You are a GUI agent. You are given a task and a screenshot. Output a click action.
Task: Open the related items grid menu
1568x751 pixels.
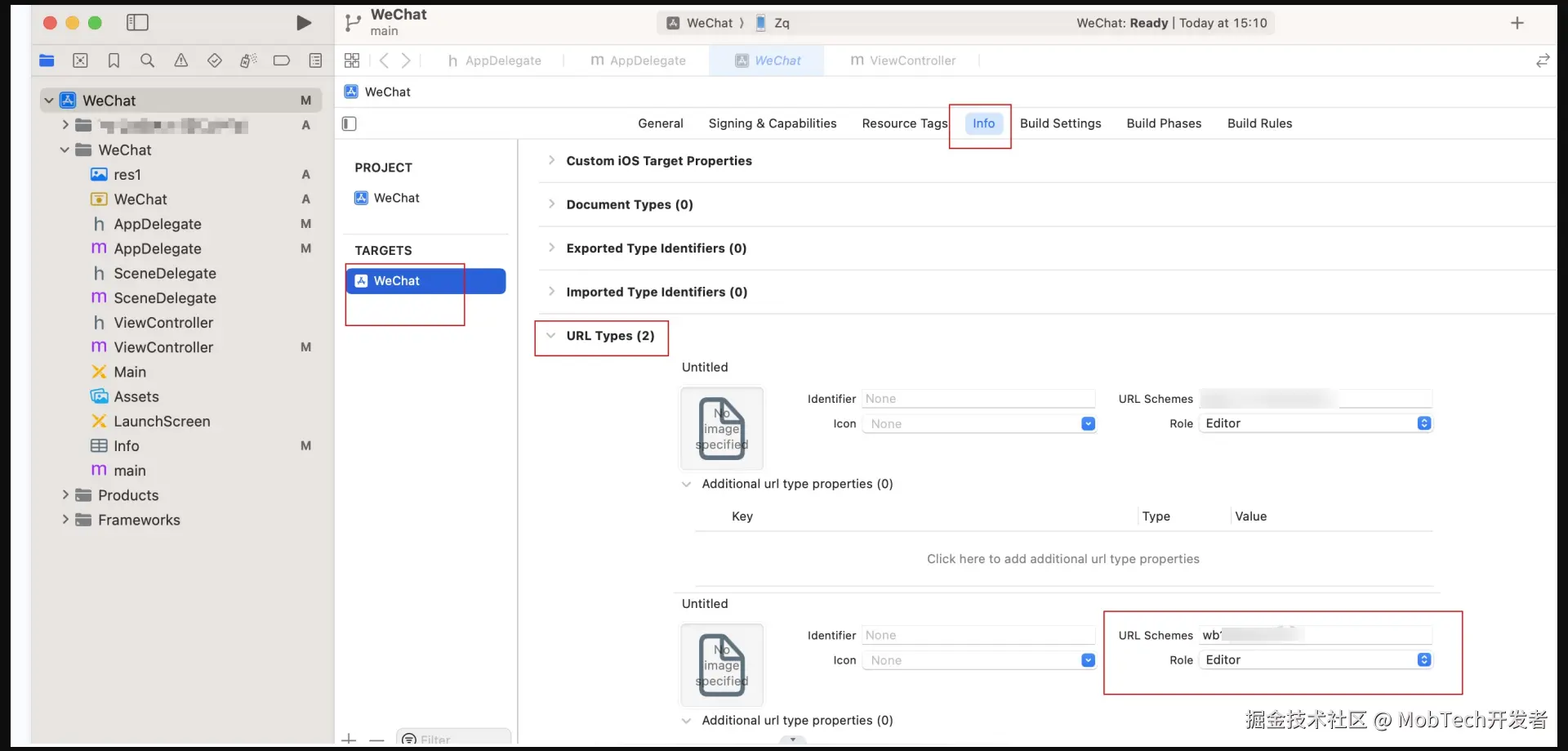[352, 60]
